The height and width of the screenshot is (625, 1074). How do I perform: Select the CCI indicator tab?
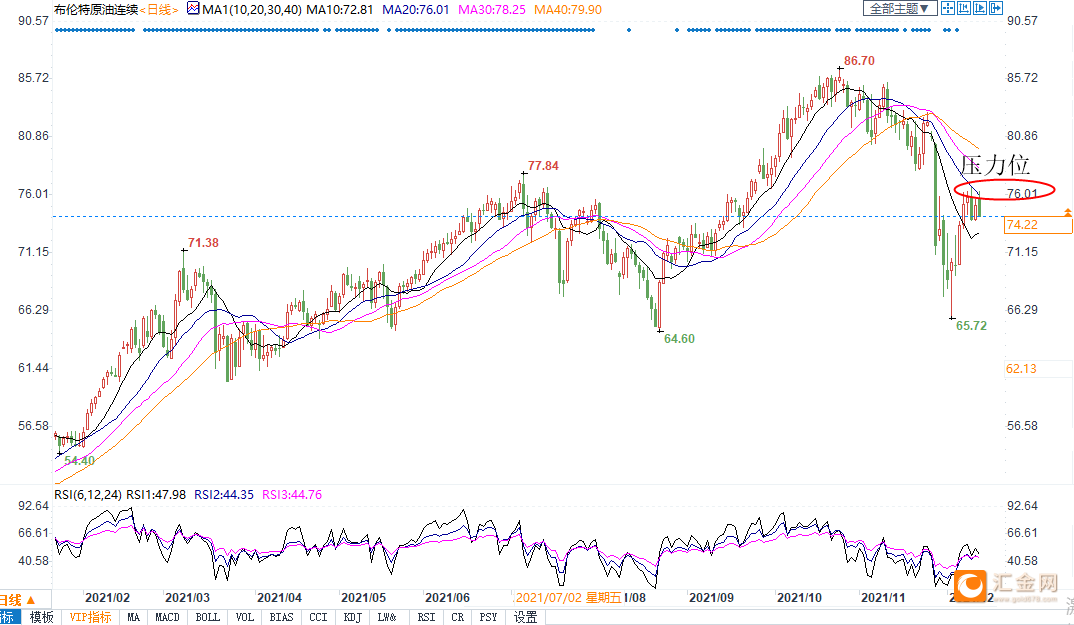coord(319,617)
